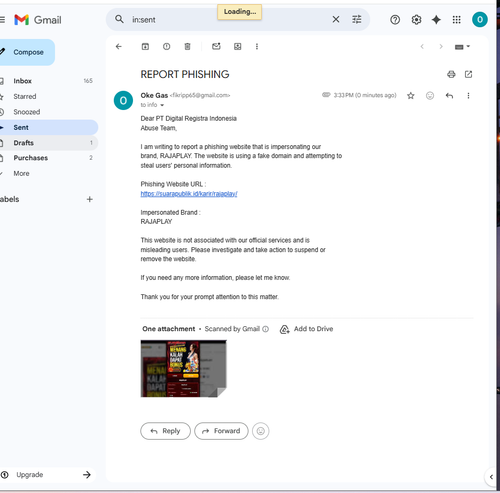
Task: Open the phishing website URL link
Action: [189, 194]
